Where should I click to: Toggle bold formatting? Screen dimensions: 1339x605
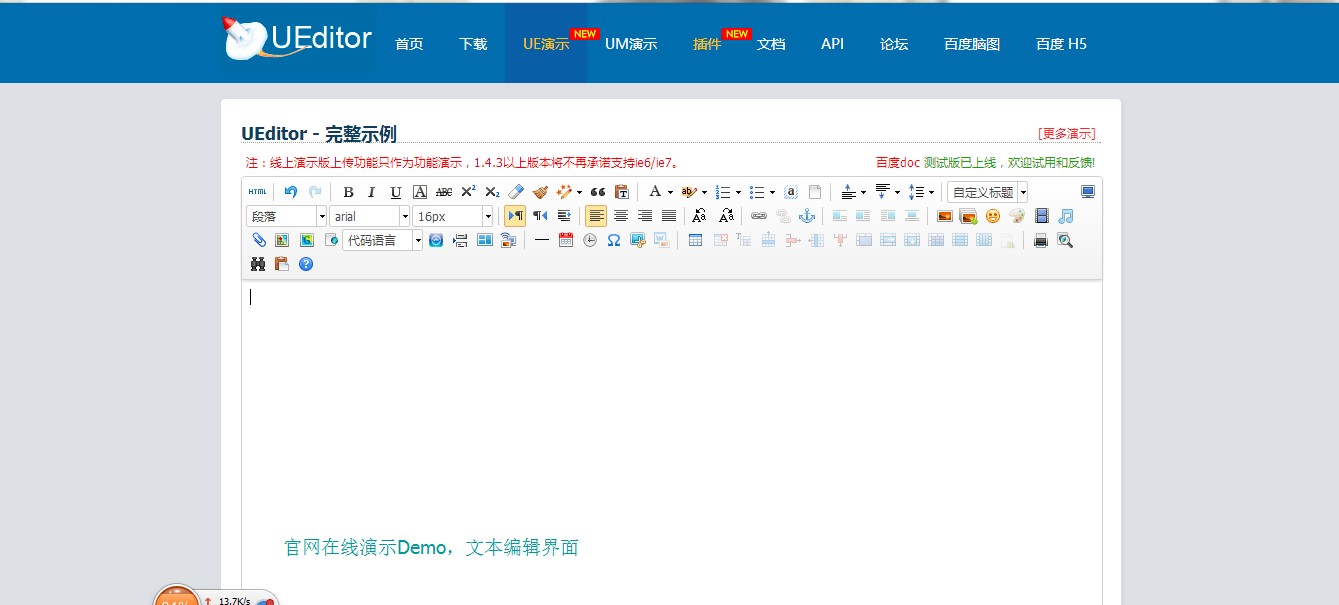click(348, 191)
